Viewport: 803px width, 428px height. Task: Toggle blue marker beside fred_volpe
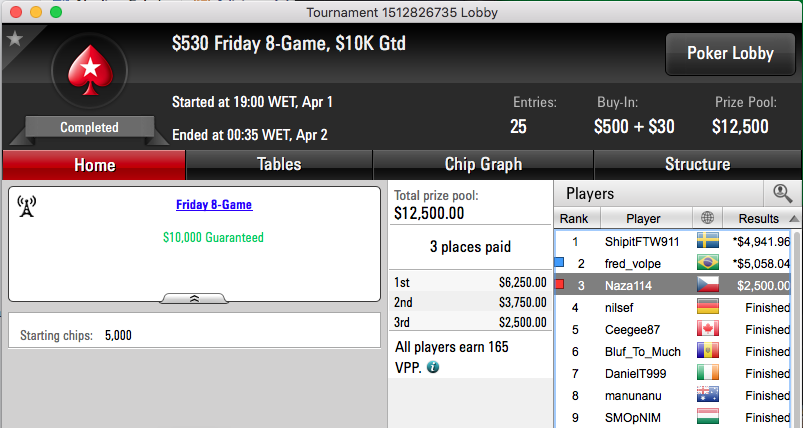pos(560,263)
